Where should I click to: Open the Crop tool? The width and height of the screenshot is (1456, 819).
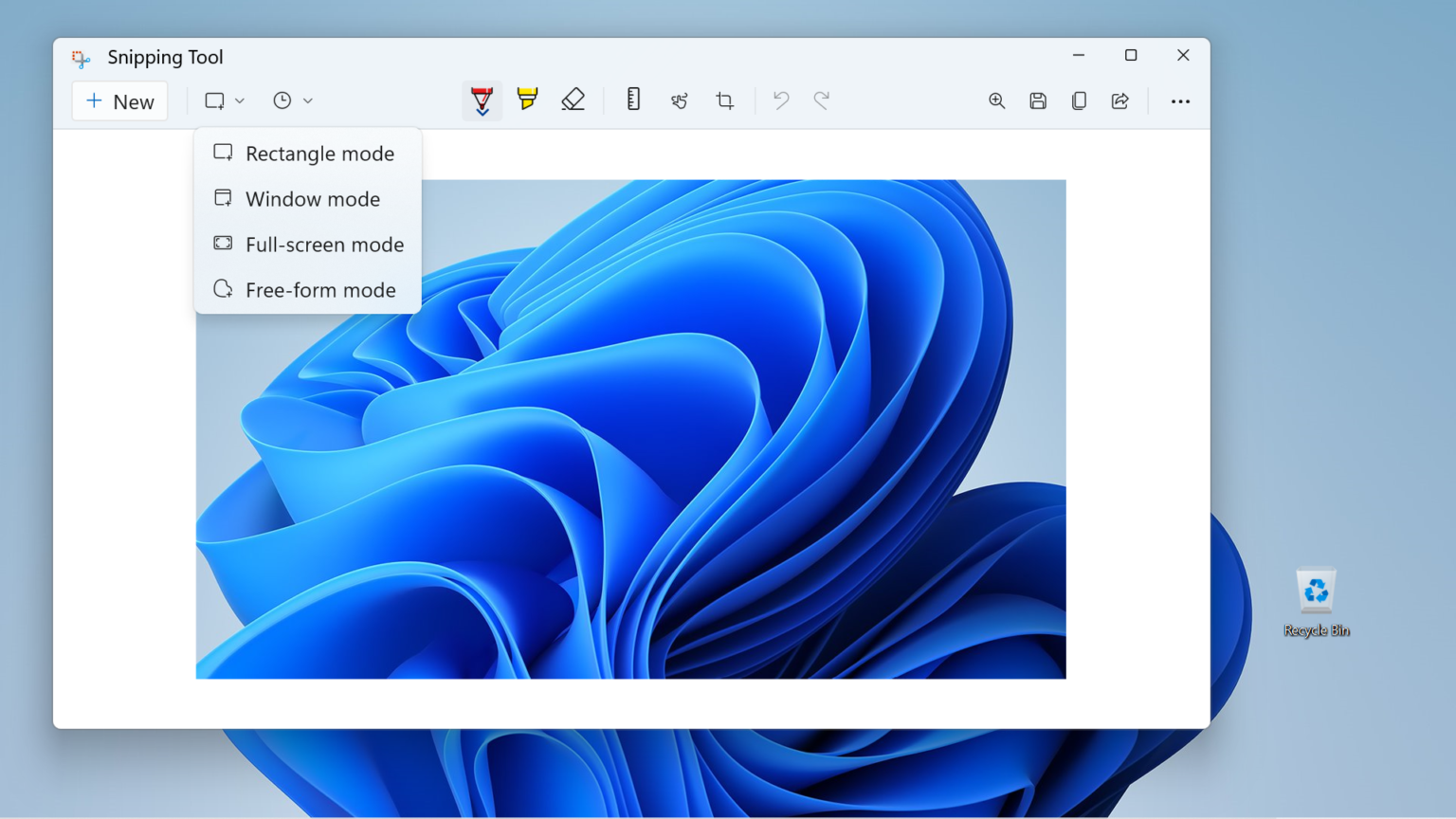tap(725, 99)
